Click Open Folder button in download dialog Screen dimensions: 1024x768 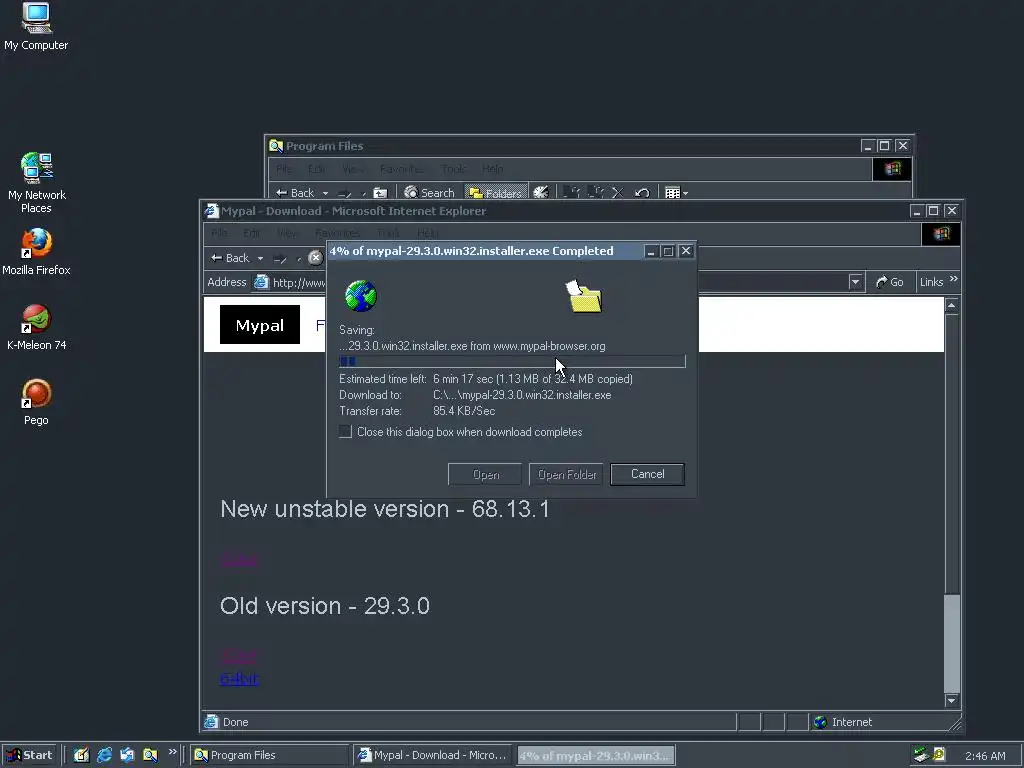pyautogui.click(x=566, y=474)
